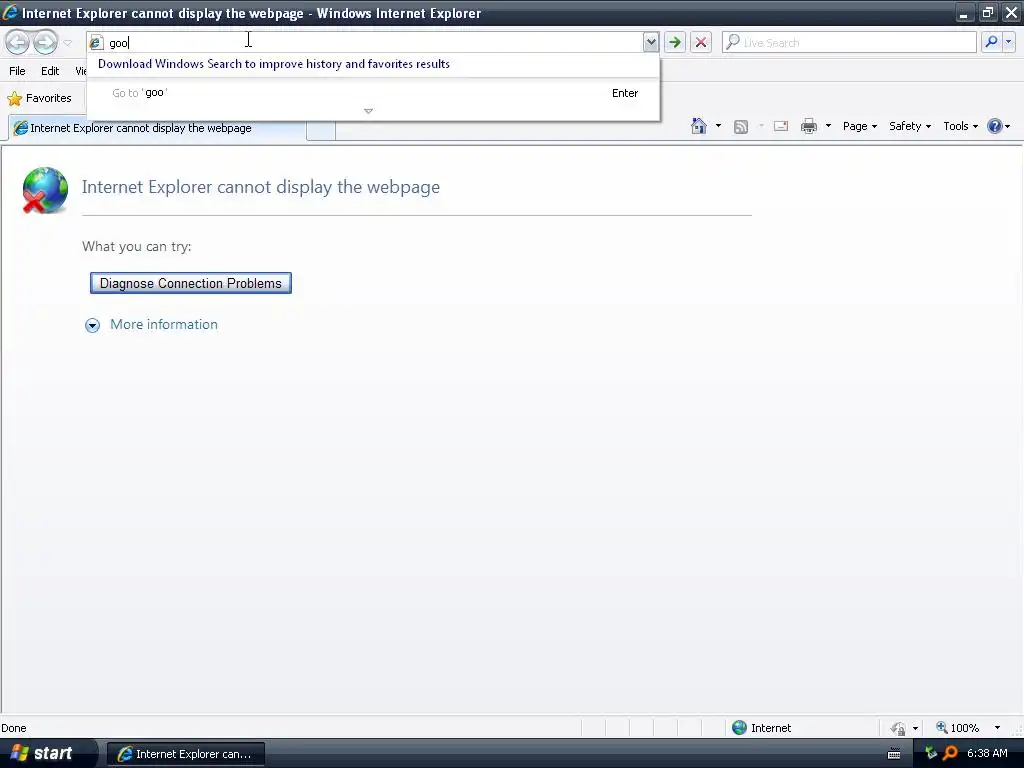The width and height of the screenshot is (1024, 768).
Task: Select the 'Internet Explorer cannot display the webpage' tab
Action: (x=157, y=128)
